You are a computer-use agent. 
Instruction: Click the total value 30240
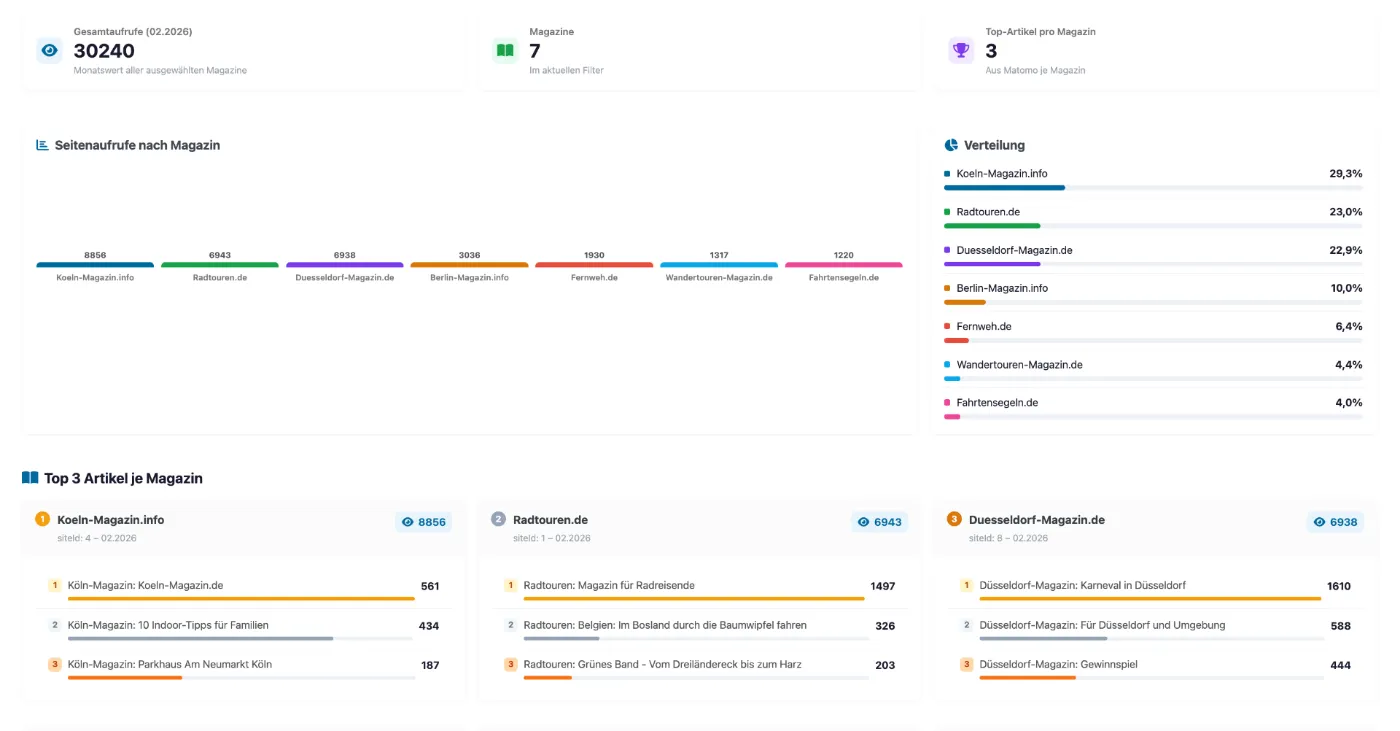(104, 51)
